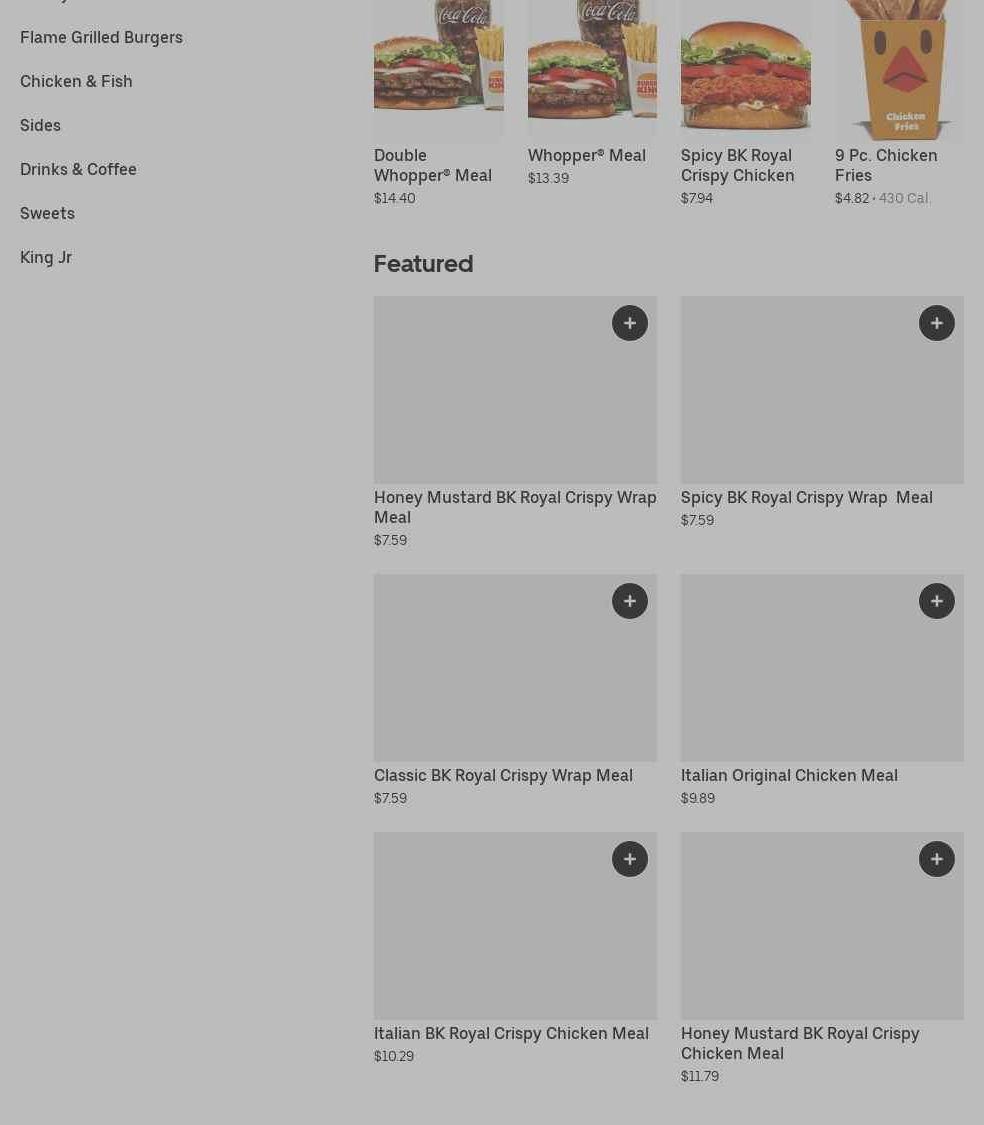
Task: Add Honey Mustard BK Royal Crispy Chicken Meal
Action: (x=937, y=859)
